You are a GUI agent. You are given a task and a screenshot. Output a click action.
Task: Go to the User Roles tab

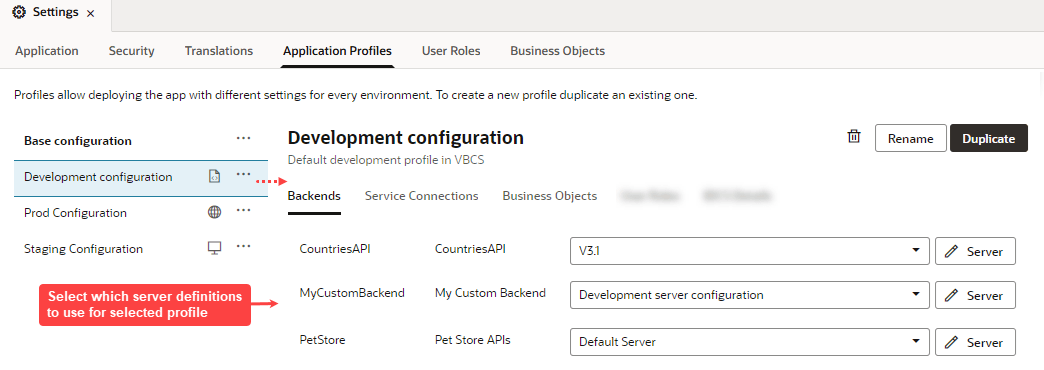[x=451, y=51]
